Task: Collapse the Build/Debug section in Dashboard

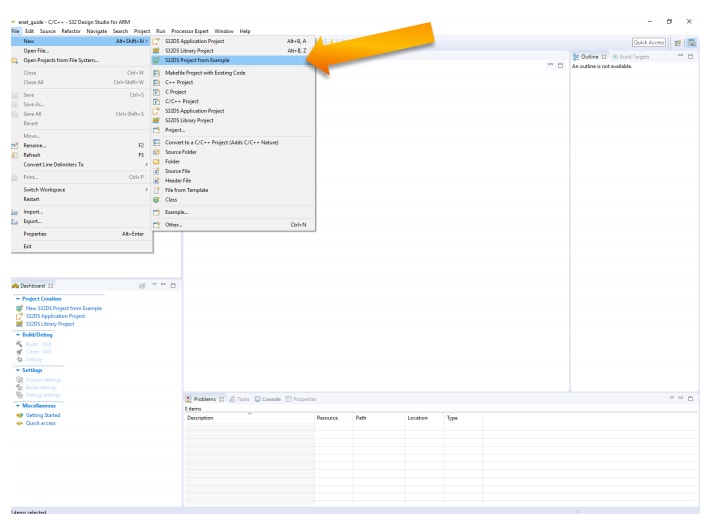Action: pos(15,335)
